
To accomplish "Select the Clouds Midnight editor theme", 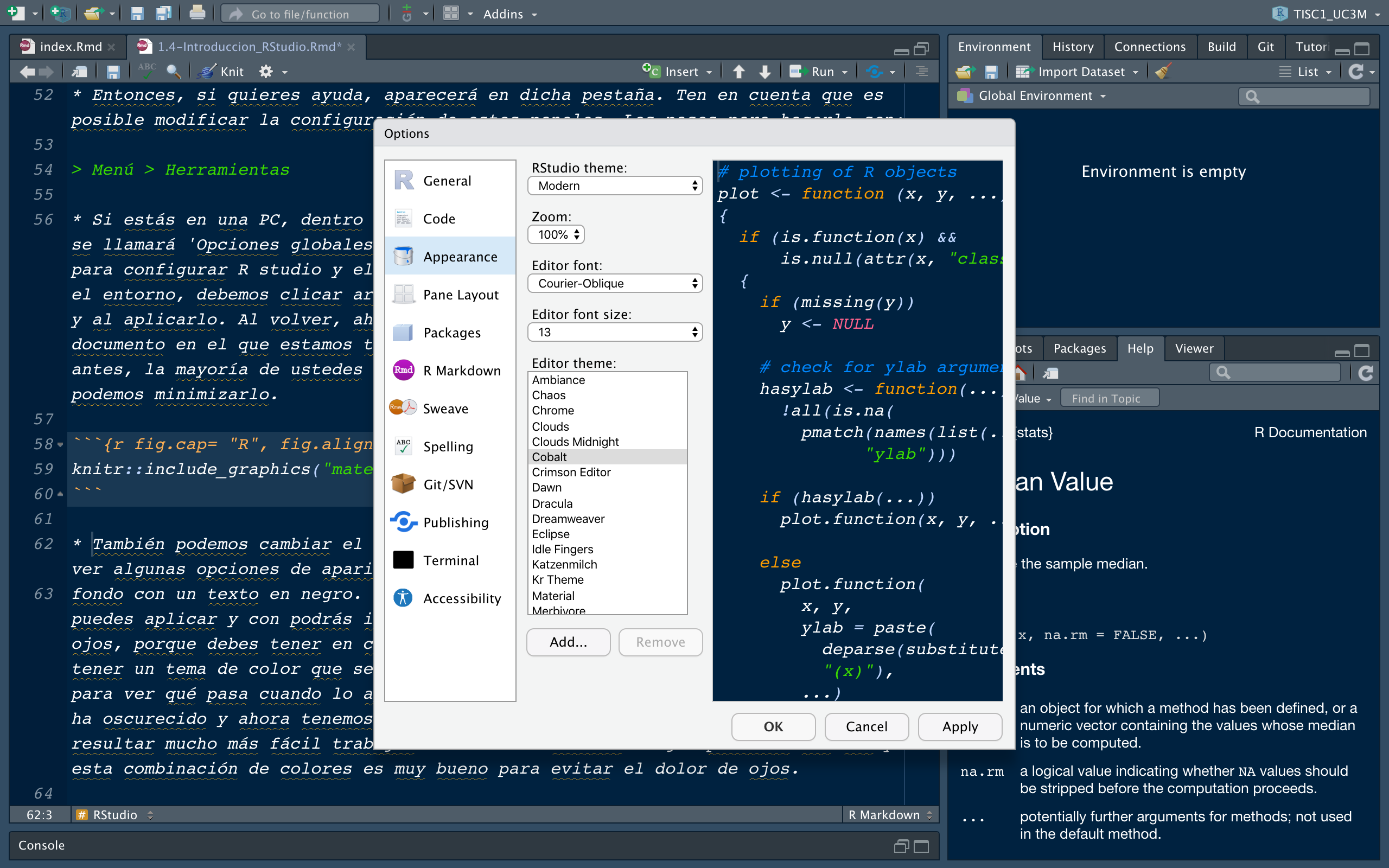I will pyautogui.click(x=607, y=442).
